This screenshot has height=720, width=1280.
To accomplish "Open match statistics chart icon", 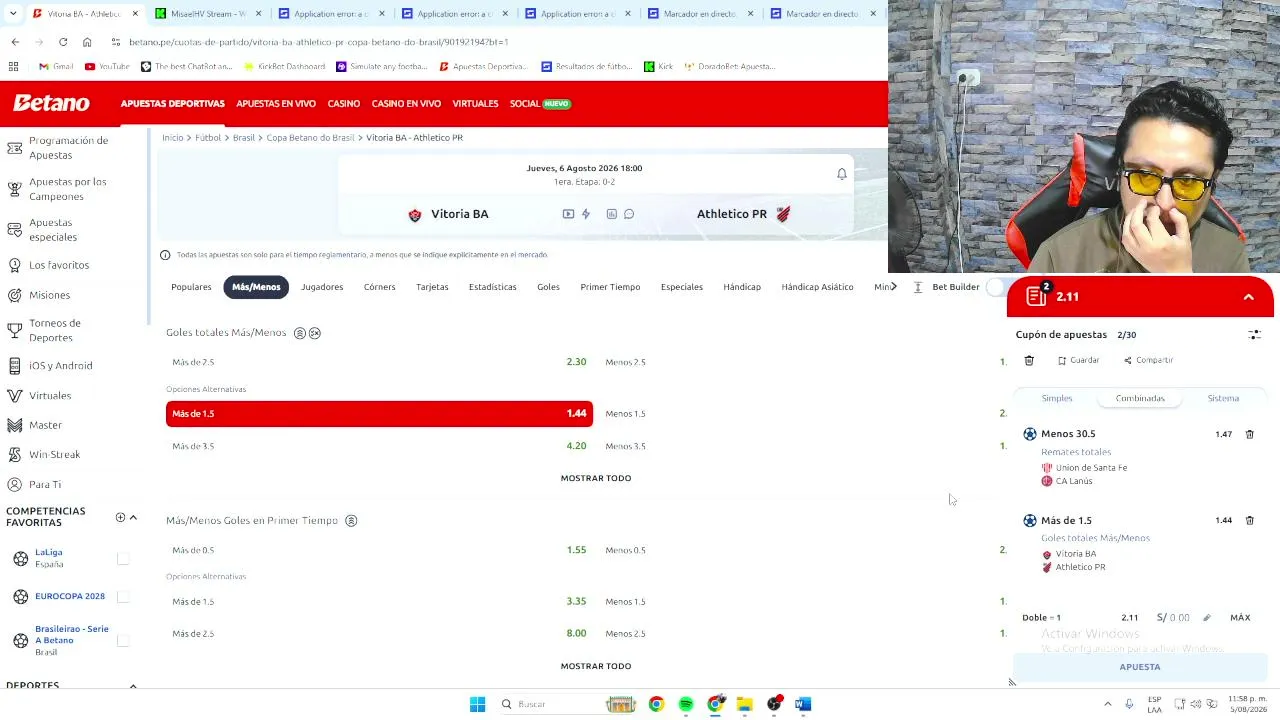I will click(x=611, y=214).
